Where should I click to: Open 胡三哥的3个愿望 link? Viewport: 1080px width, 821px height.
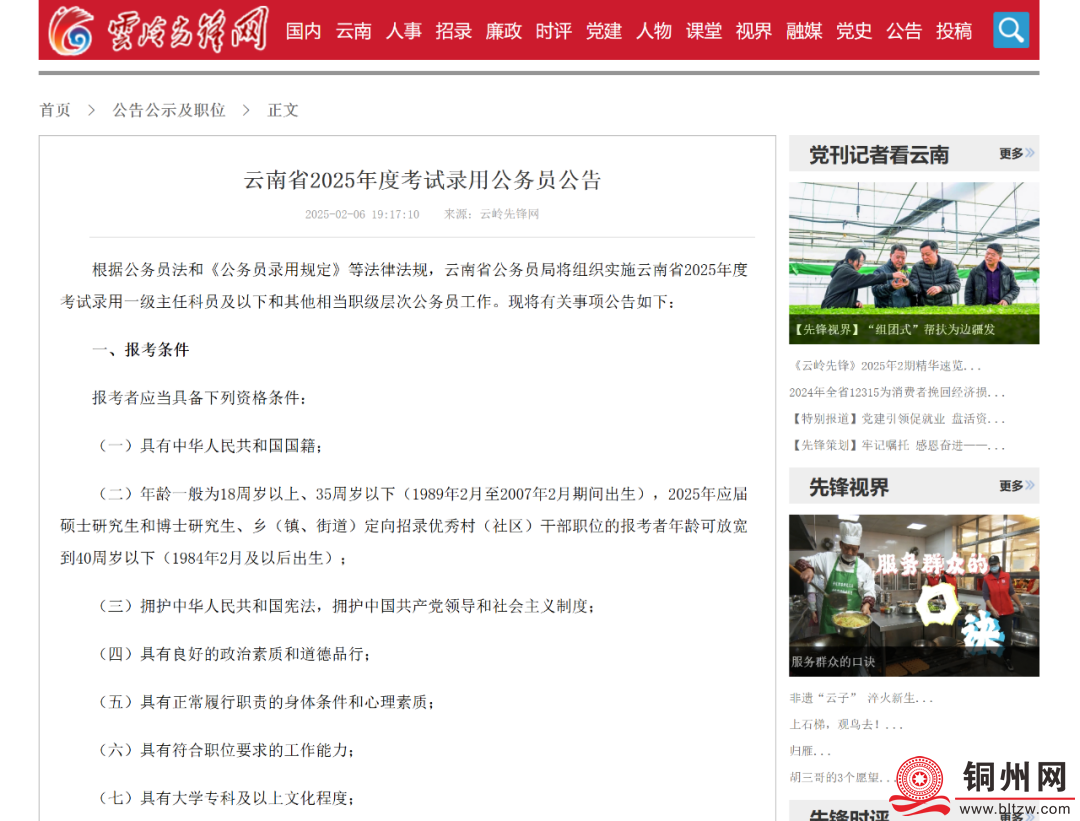coord(842,778)
